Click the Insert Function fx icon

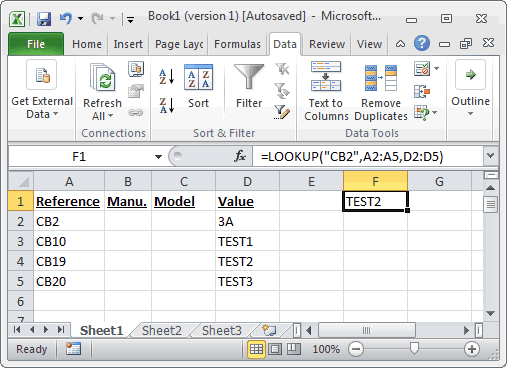pyautogui.click(x=240, y=156)
